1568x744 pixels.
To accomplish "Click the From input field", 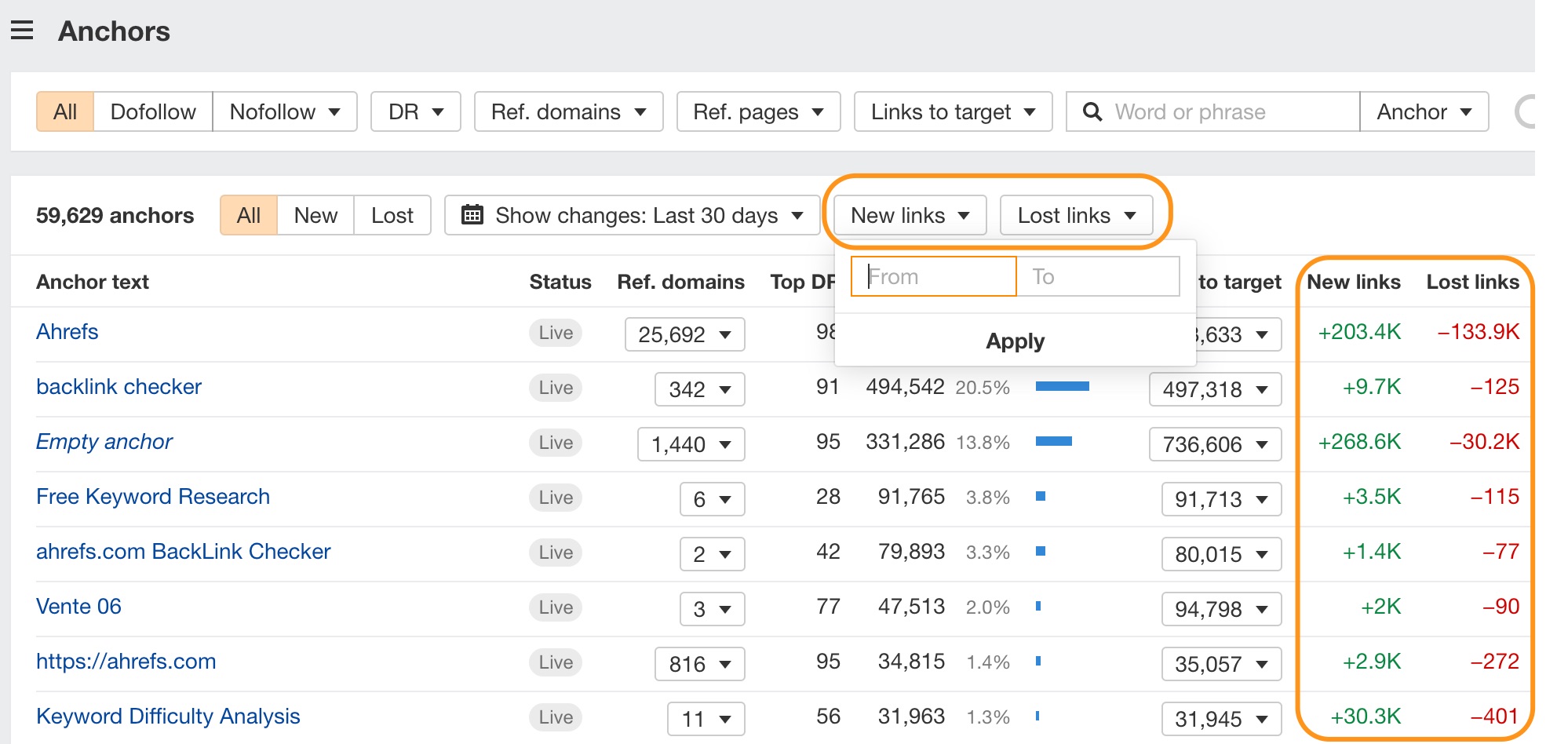I will point(934,277).
